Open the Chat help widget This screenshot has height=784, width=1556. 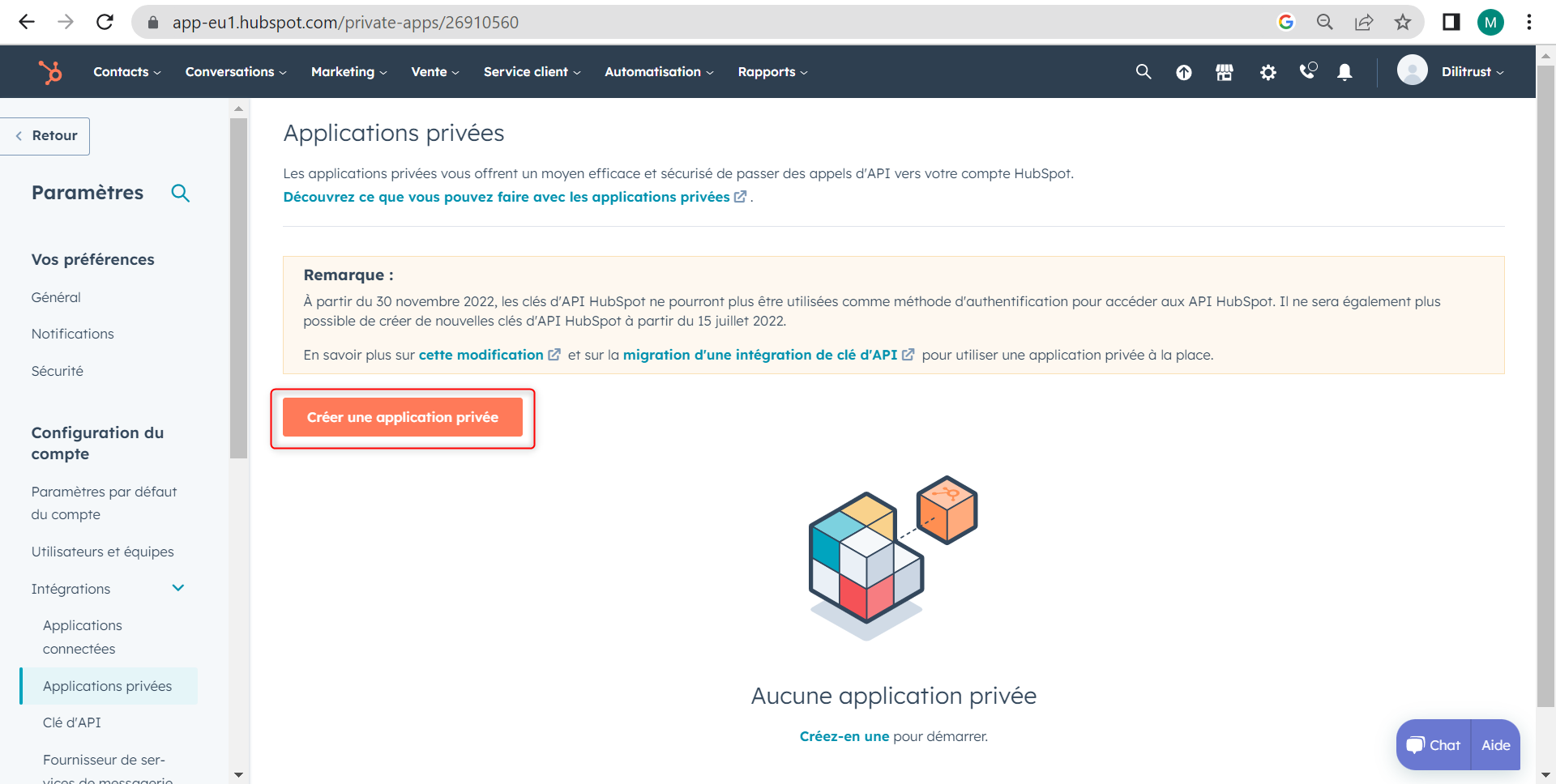[x=1434, y=745]
